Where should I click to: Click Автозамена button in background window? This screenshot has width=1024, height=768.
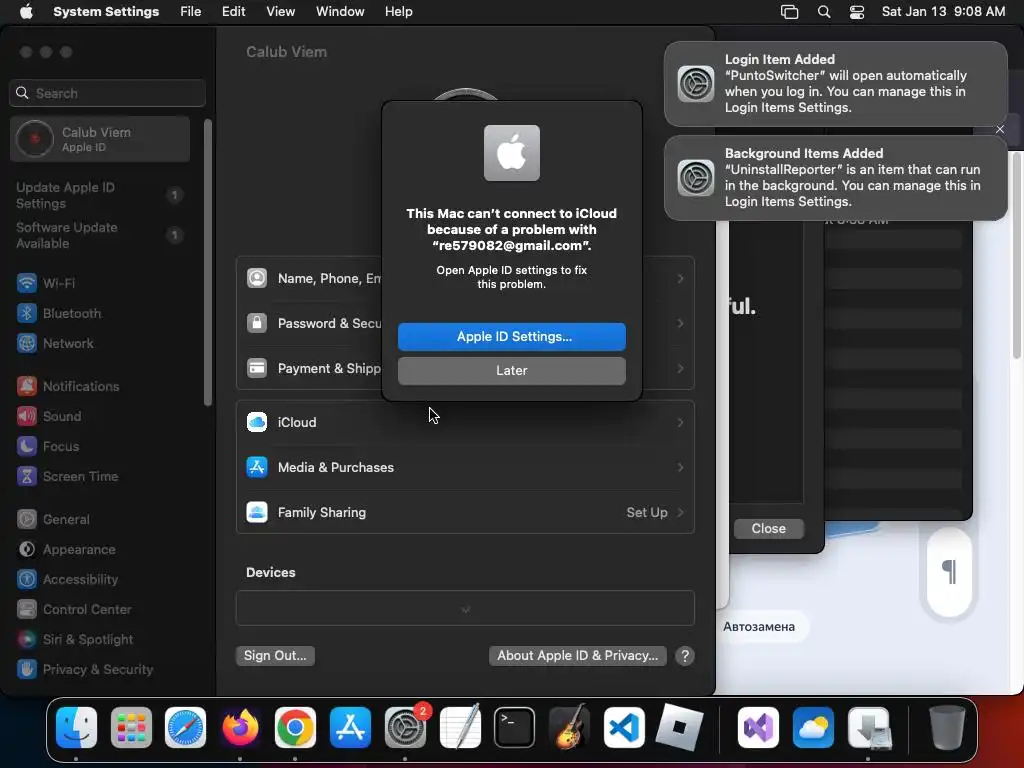[x=759, y=626]
